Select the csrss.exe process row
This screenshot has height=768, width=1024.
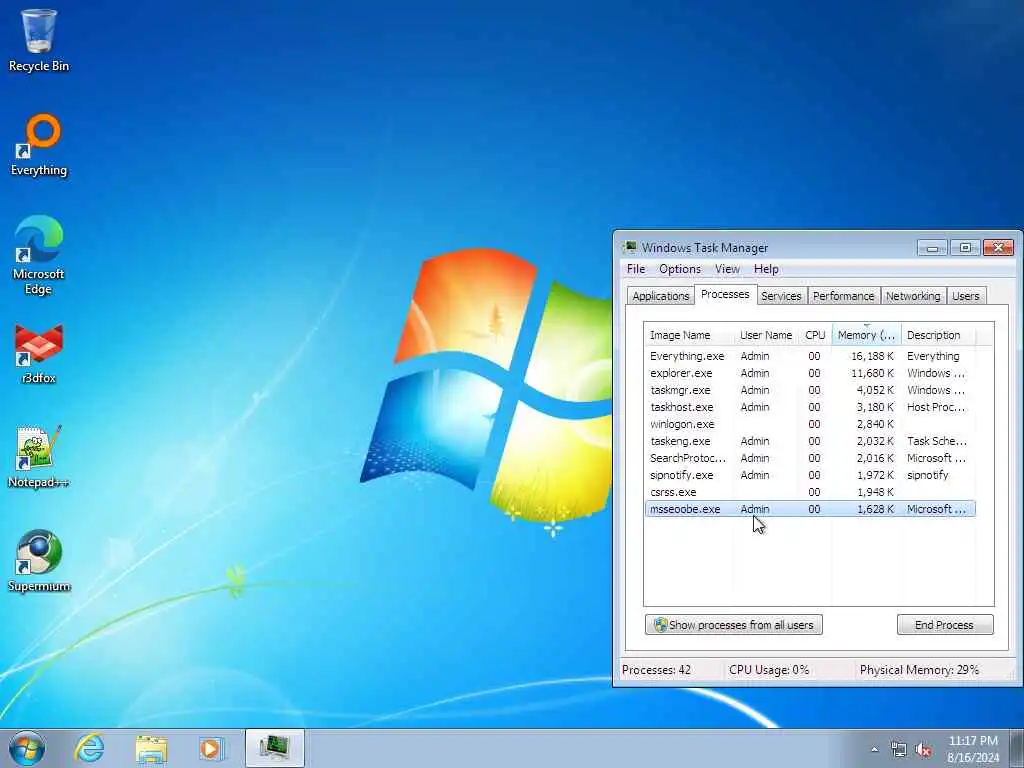[x=810, y=492]
